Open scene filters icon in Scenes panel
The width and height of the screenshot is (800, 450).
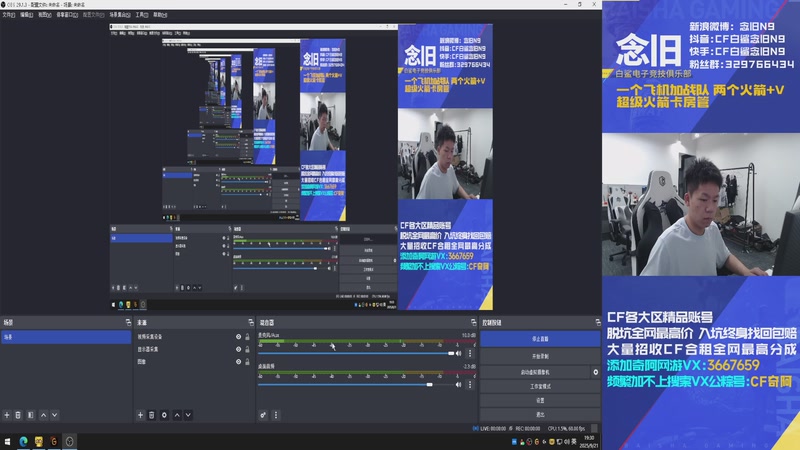(x=31, y=415)
